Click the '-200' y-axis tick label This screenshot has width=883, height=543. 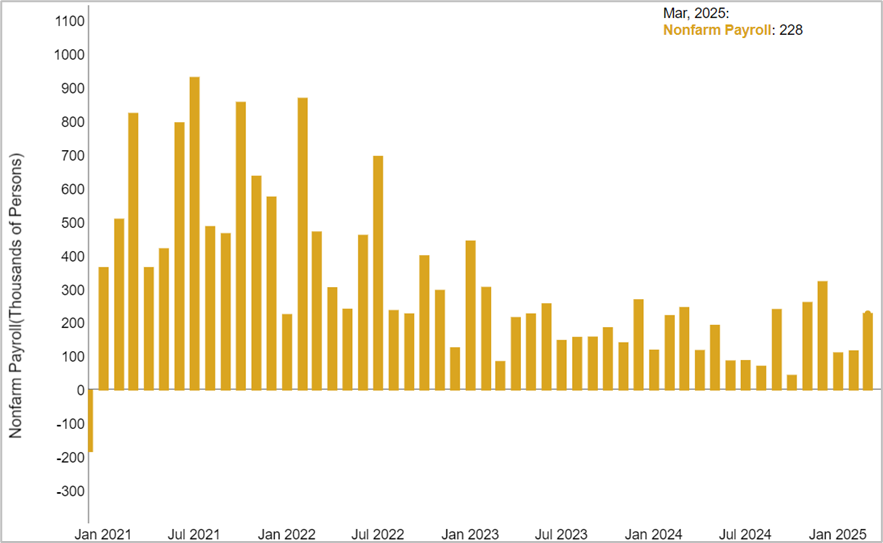[x=70, y=458]
